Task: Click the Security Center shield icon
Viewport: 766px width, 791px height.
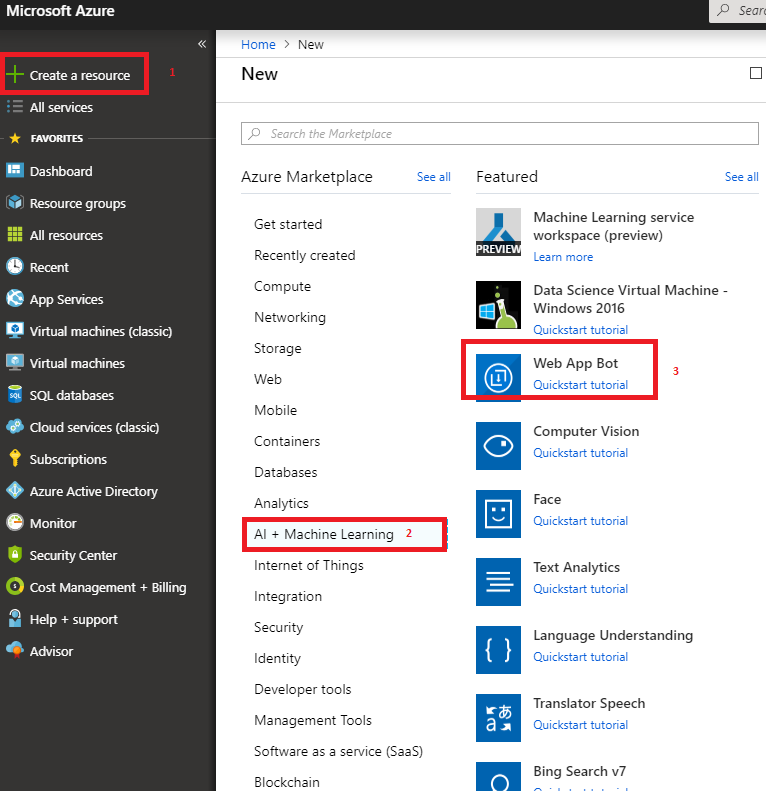Action: pyautogui.click(x=15, y=554)
